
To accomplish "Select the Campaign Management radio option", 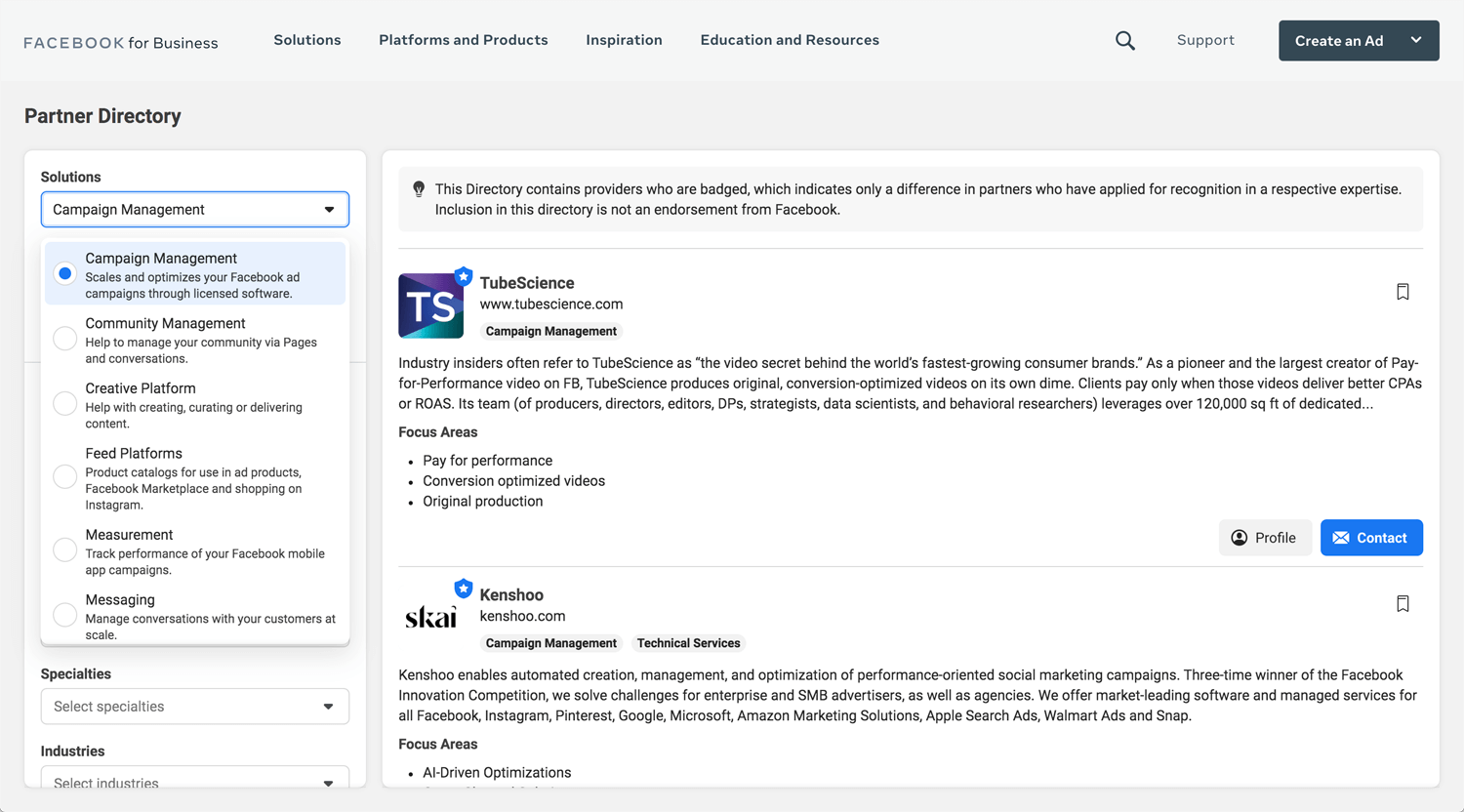I will point(65,274).
